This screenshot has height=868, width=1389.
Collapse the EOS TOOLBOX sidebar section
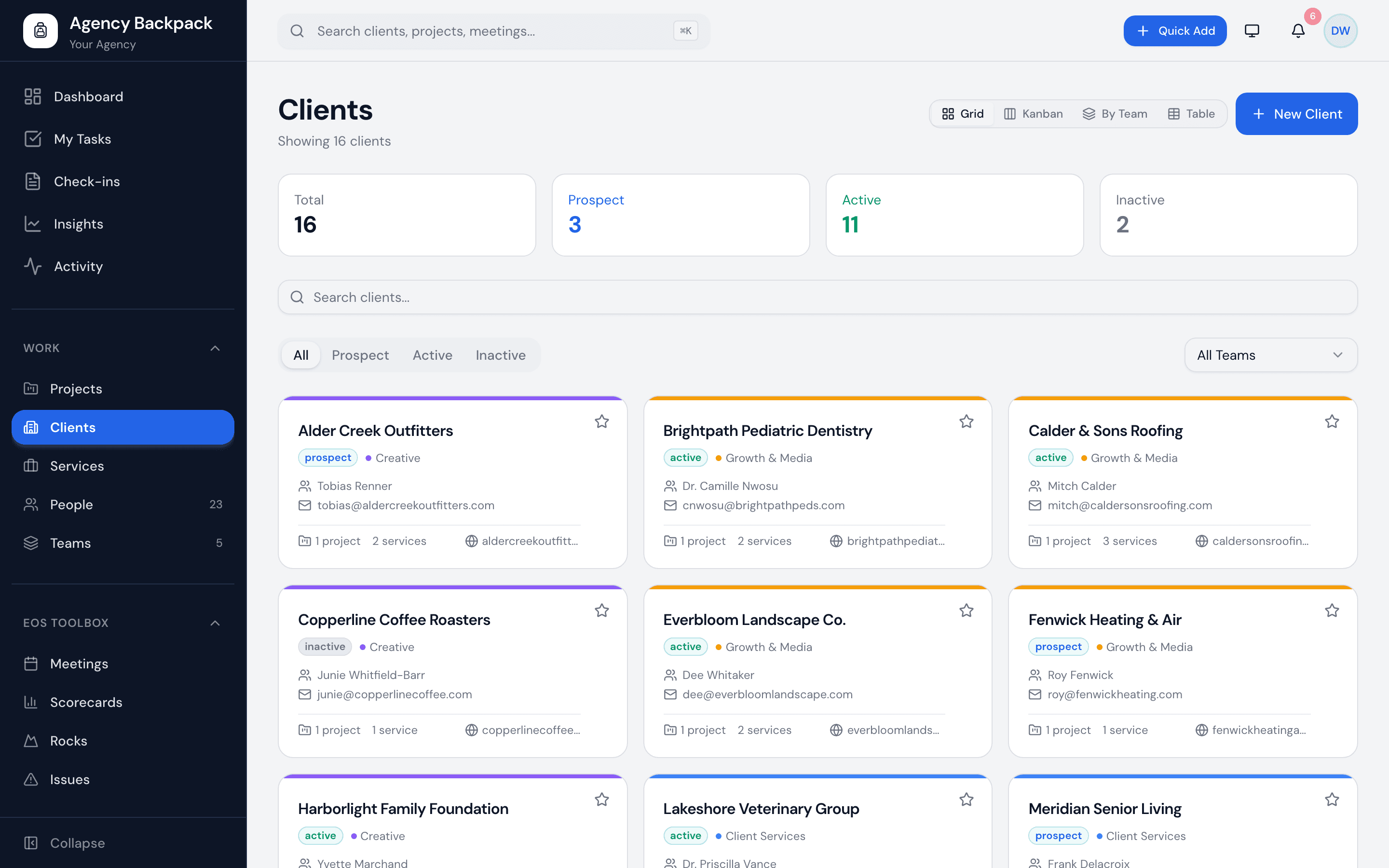click(x=215, y=623)
